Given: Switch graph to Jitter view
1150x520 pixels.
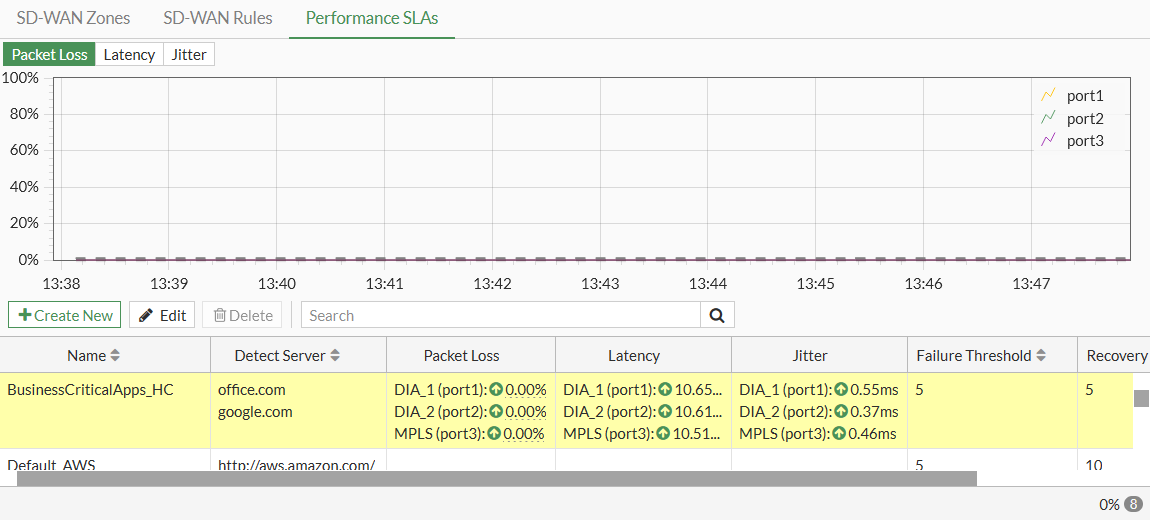Looking at the screenshot, I should pos(189,55).
